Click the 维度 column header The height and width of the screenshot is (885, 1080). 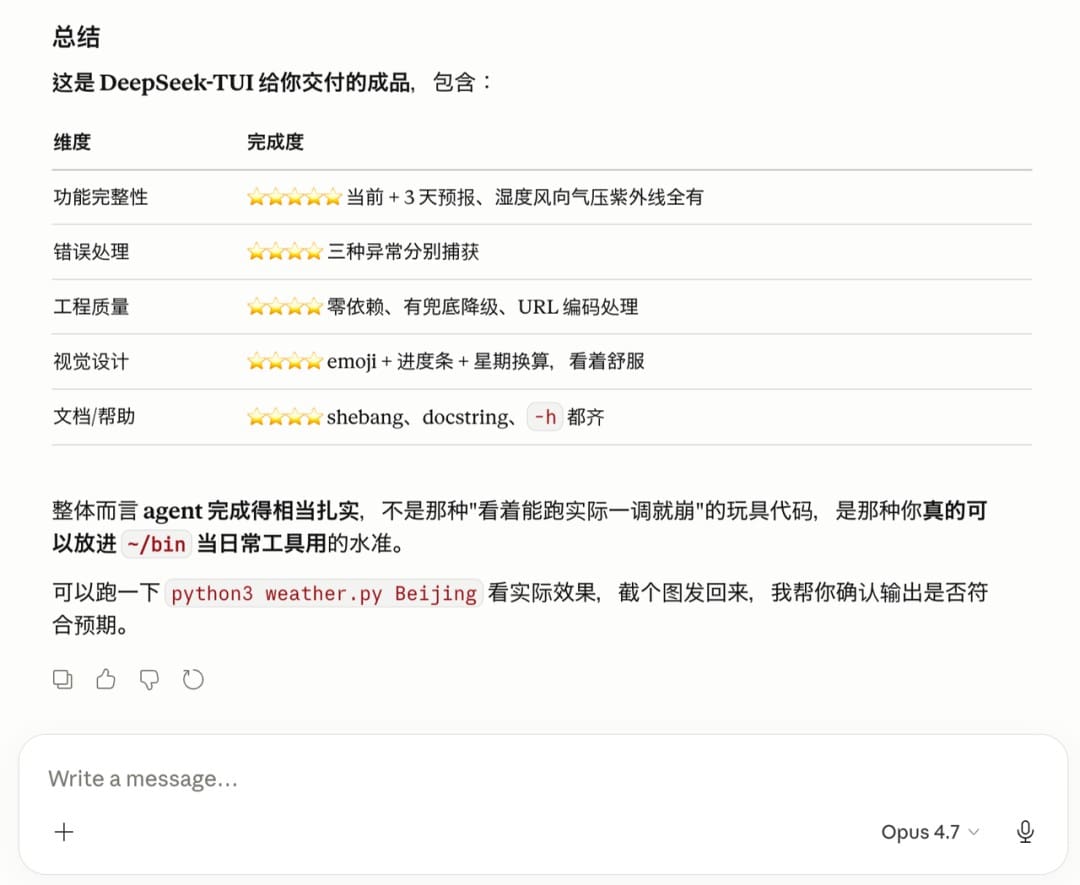[72, 142]
